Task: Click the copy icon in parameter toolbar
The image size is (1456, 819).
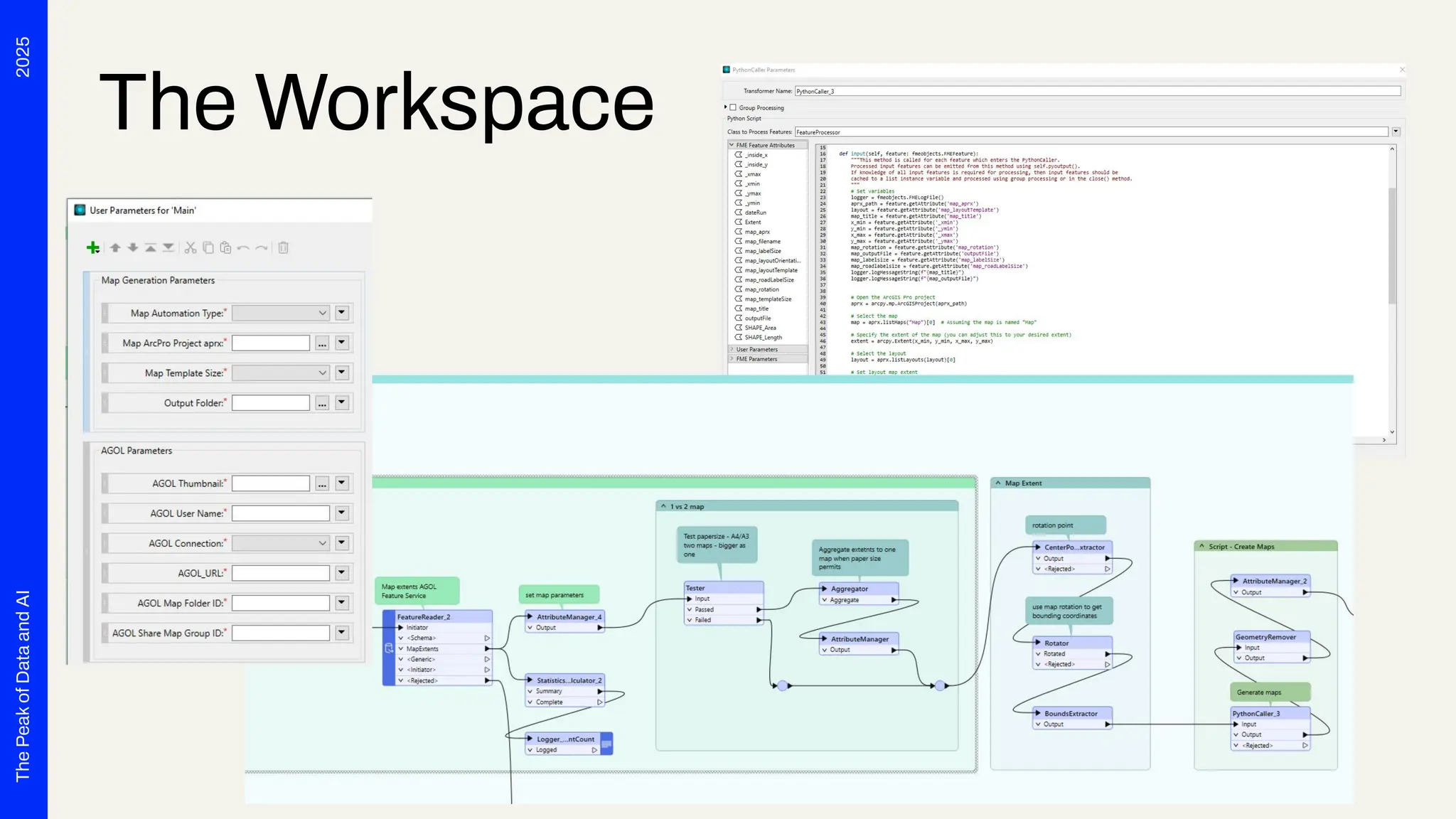Action: [208, 247]
